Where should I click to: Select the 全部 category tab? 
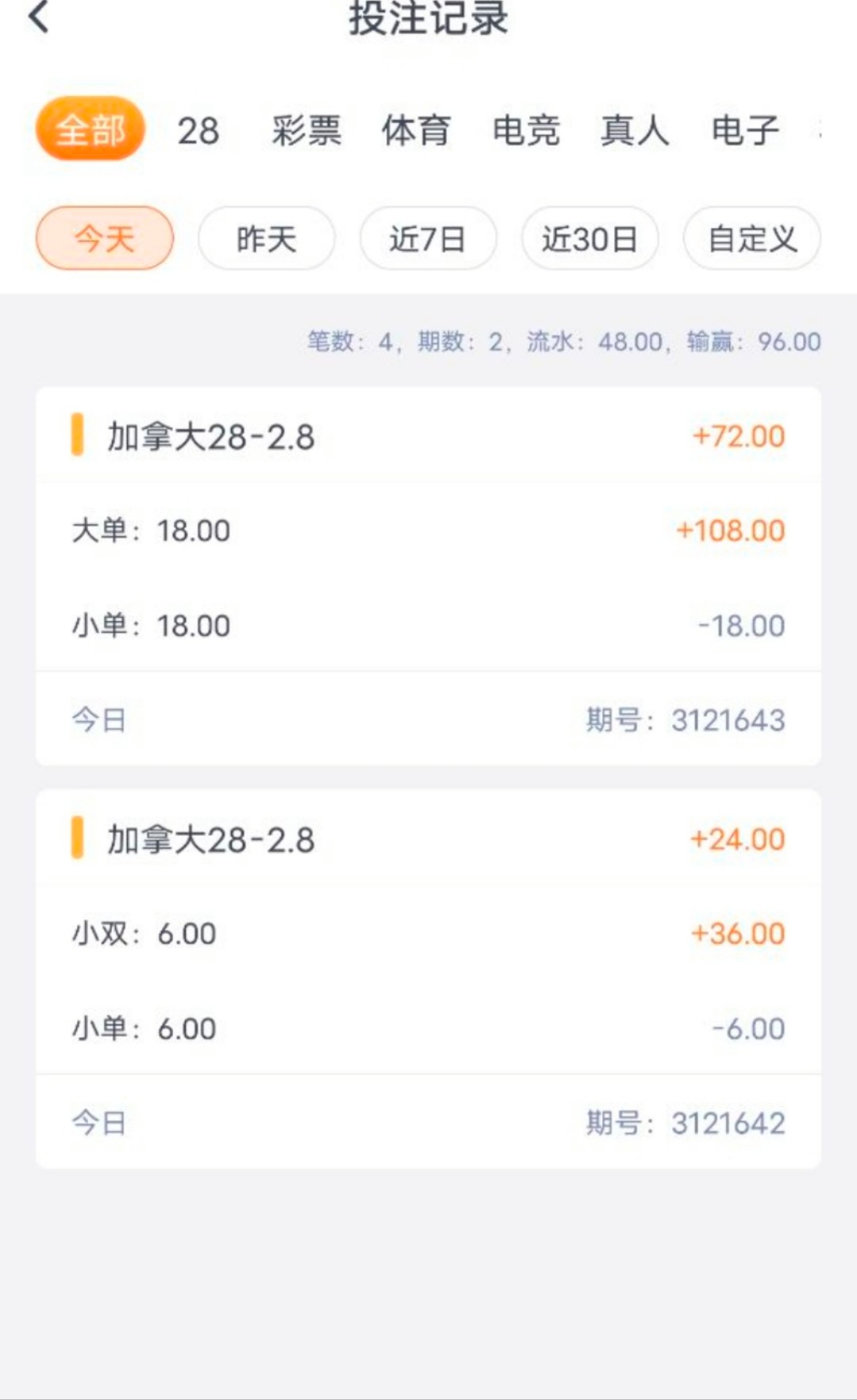click(x=90, y=129)
